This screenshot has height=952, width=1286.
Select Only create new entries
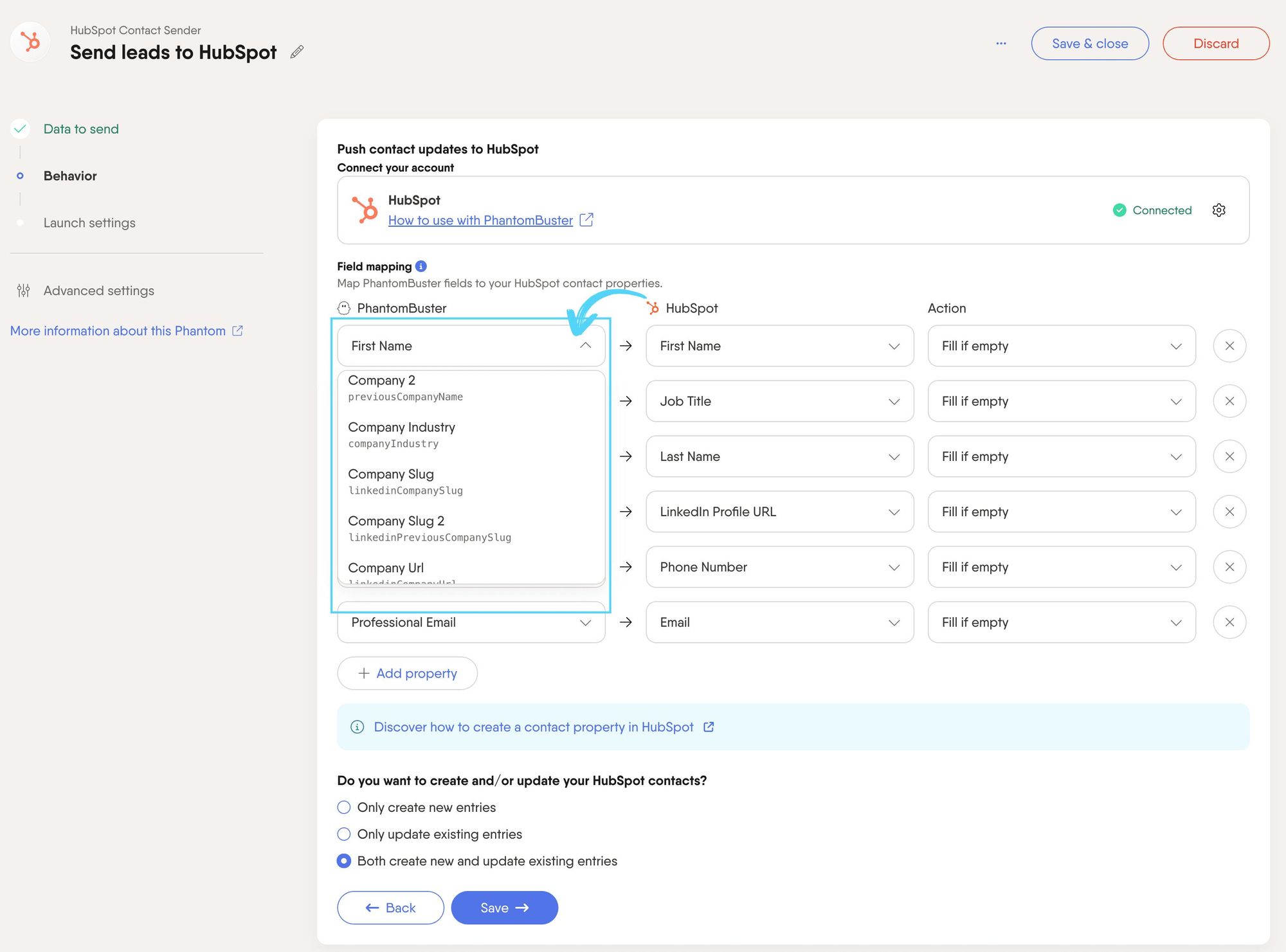pyautogui.click(x=344, y=807)
